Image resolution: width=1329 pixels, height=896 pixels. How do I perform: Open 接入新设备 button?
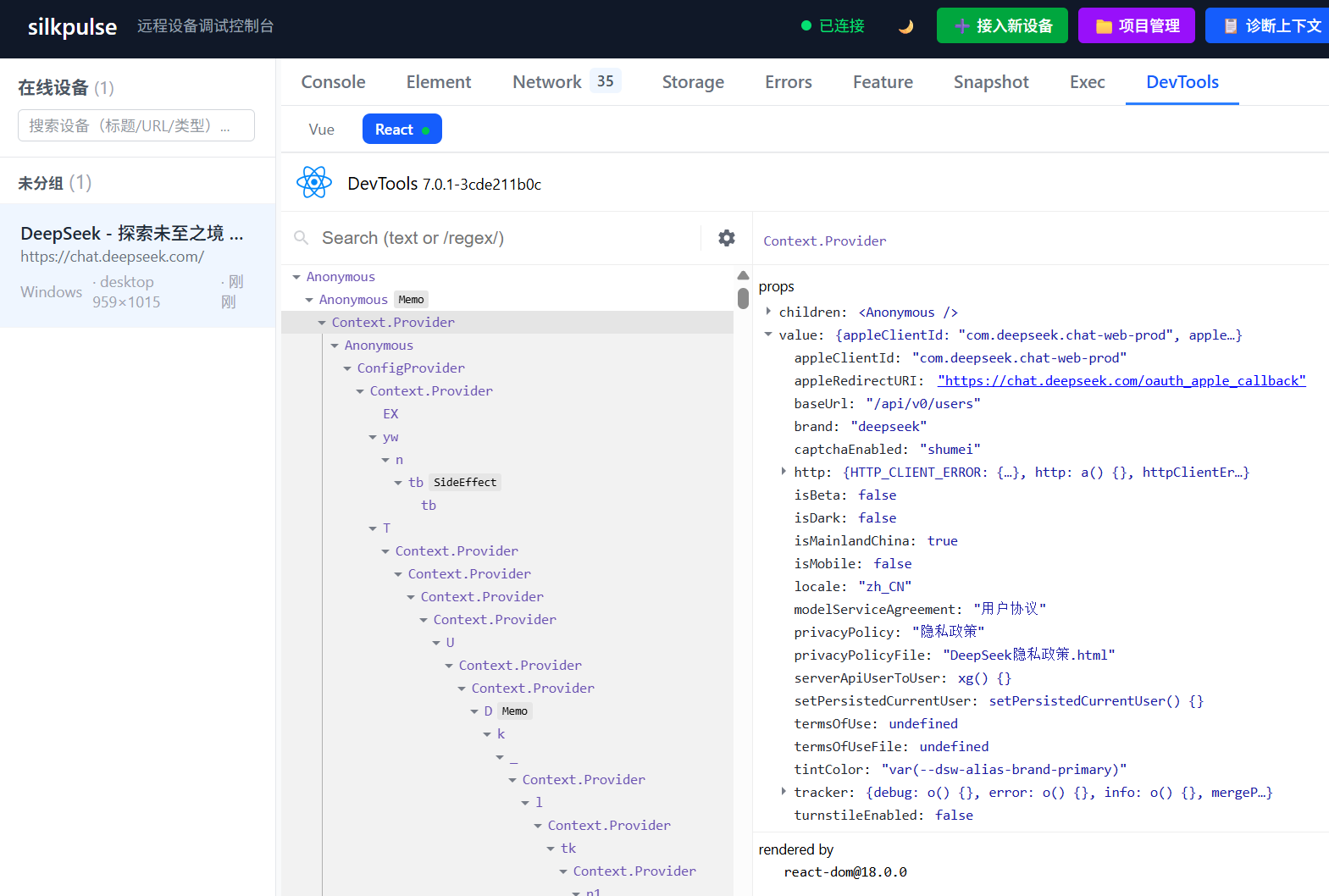click(1002, 25)
